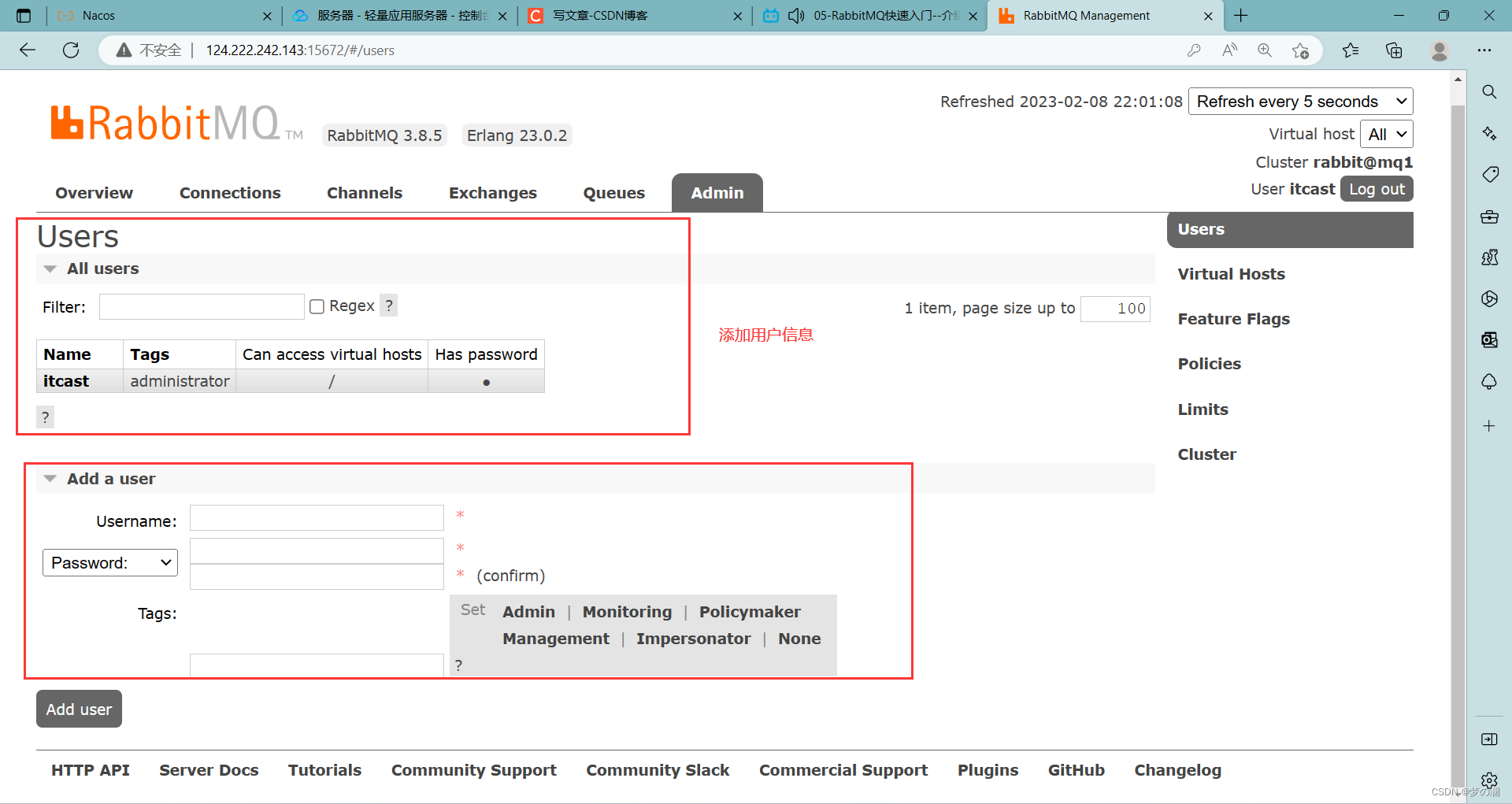The height and width of the screenshot is (804, 1512).
Task: Click the sidebar search icon
Action: point(1489,92)
